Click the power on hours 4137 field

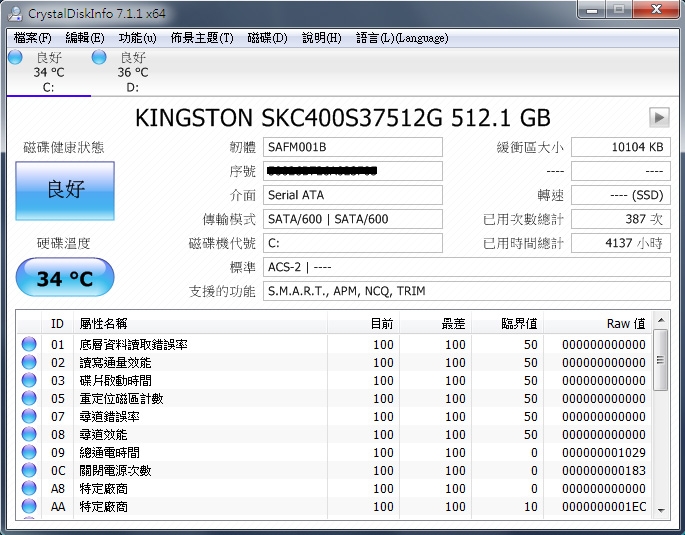tap(621, 243)
